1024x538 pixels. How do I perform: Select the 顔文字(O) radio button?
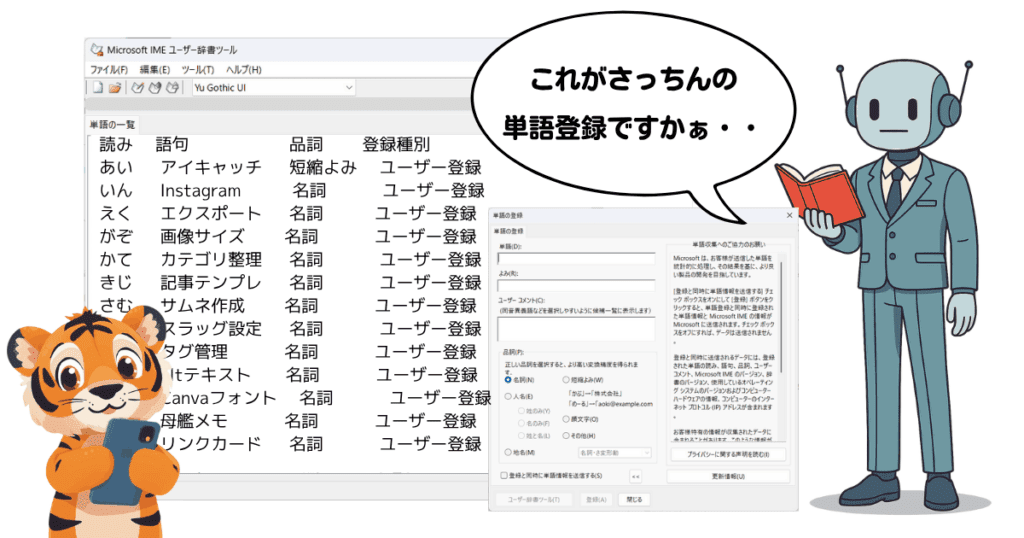[566, 419]
